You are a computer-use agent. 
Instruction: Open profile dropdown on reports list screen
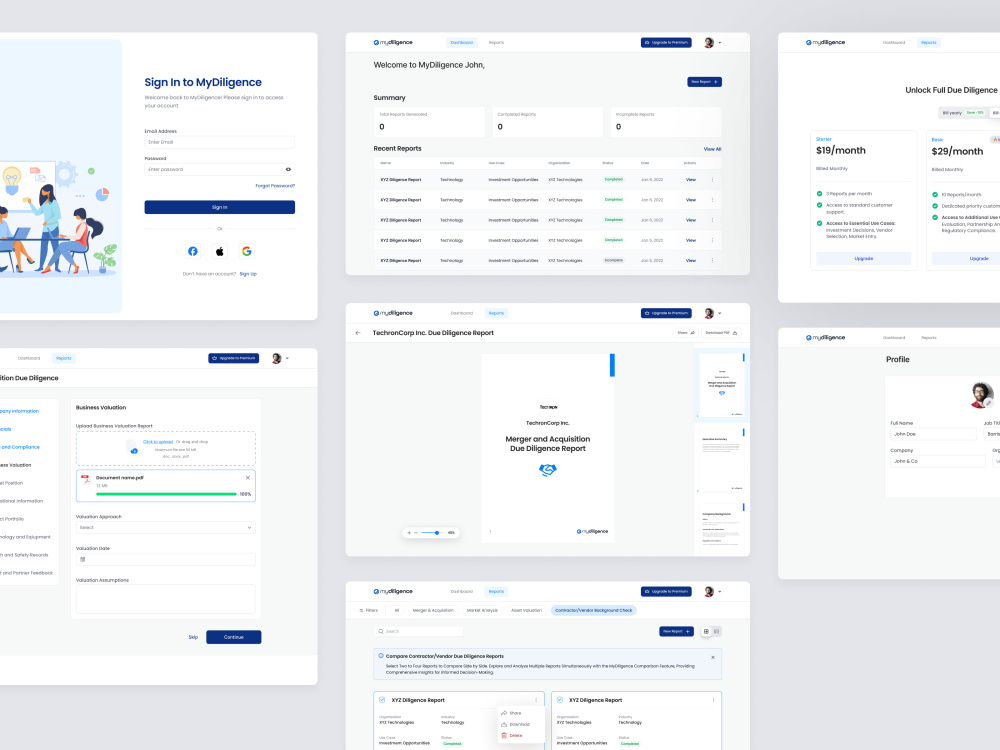point(713,592)
